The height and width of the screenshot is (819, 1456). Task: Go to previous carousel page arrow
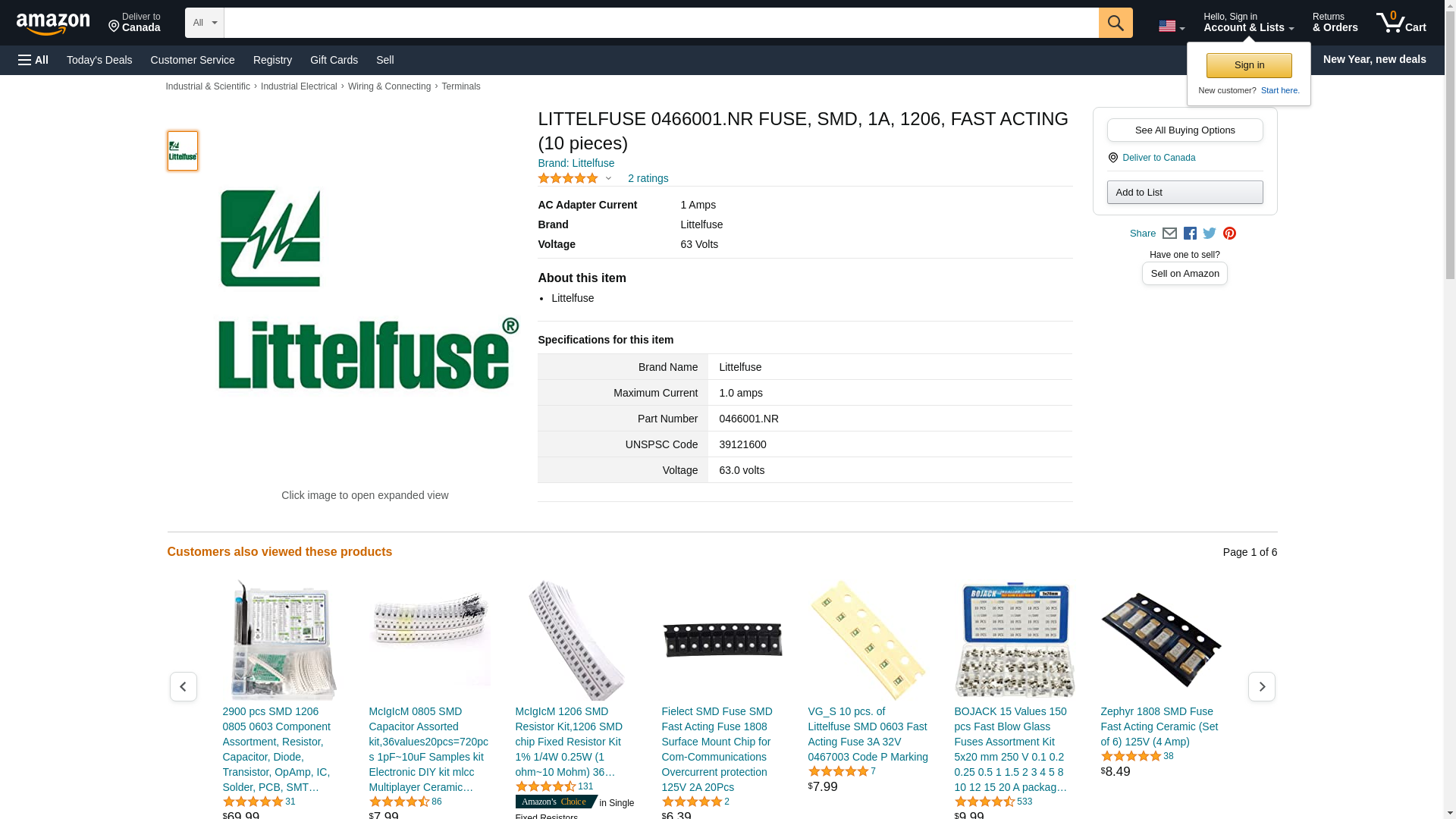click(x=184, y=686)
